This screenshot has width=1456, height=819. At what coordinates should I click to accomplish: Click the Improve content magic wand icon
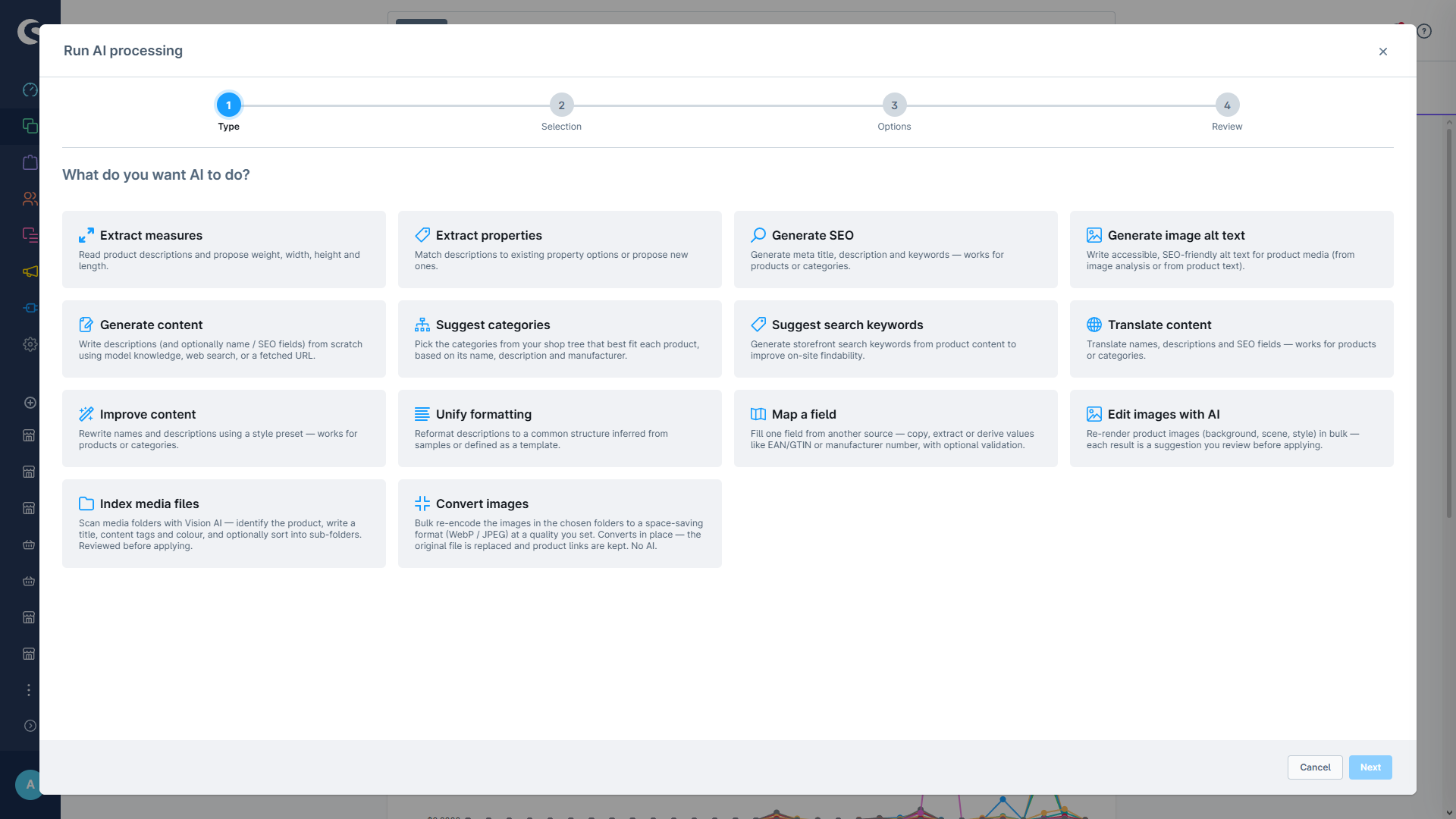86,414
